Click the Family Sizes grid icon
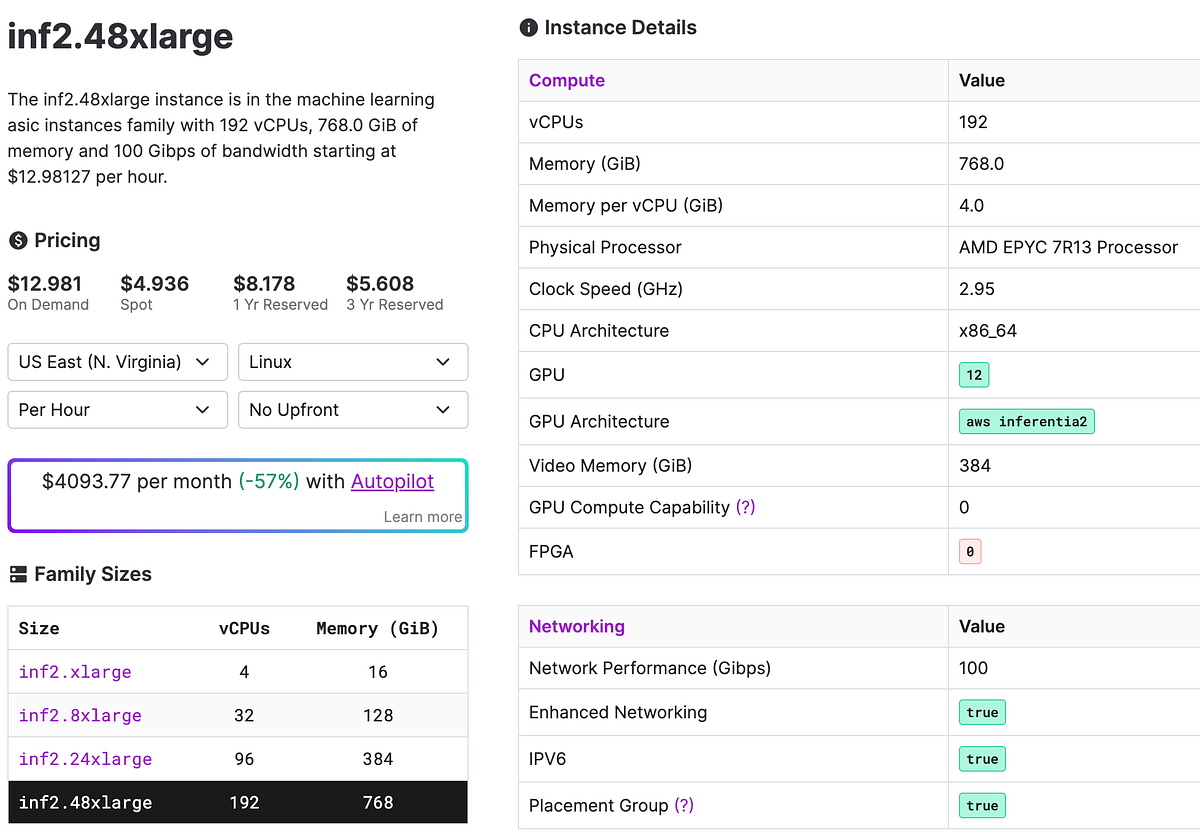Image resolution: width=1200 pixels, height=833 pixels. (18, 573)
